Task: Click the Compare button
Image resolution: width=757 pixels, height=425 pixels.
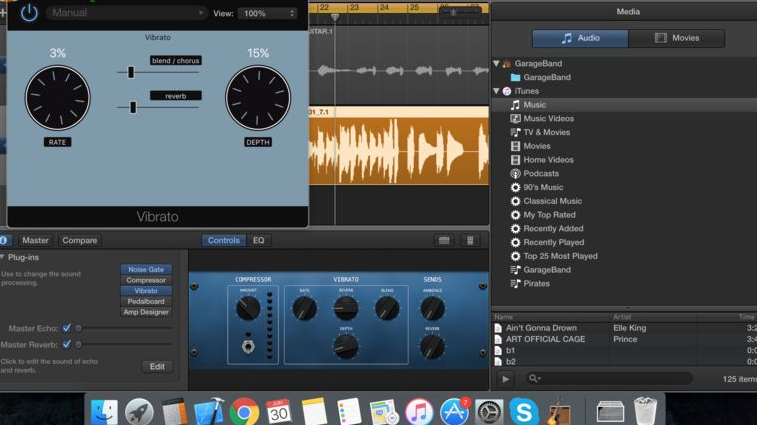Action: pos(80,240)
